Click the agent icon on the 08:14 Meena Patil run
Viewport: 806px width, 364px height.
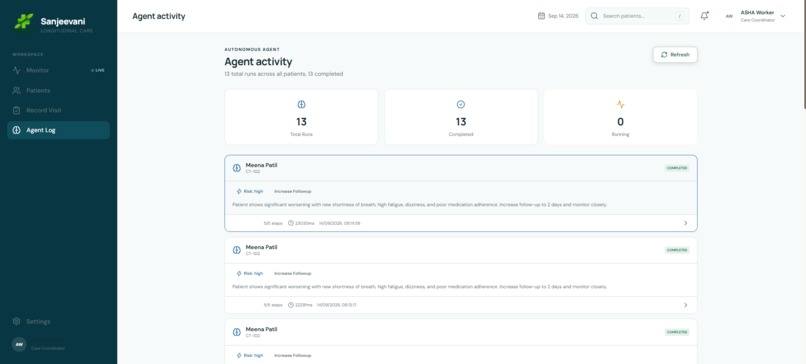click(236, 168)
